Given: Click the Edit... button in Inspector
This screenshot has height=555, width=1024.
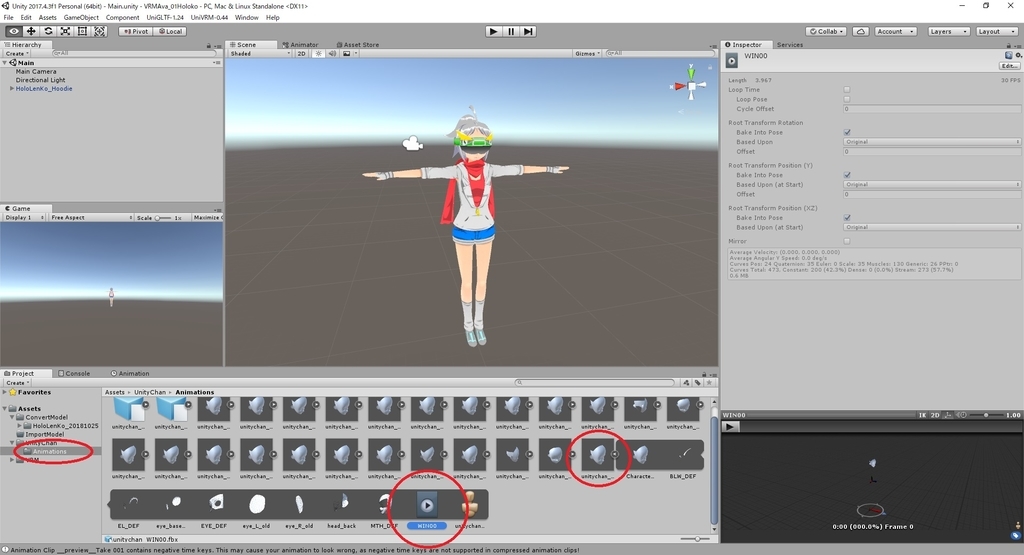Looking at the screenshot, I should 1009,66.
